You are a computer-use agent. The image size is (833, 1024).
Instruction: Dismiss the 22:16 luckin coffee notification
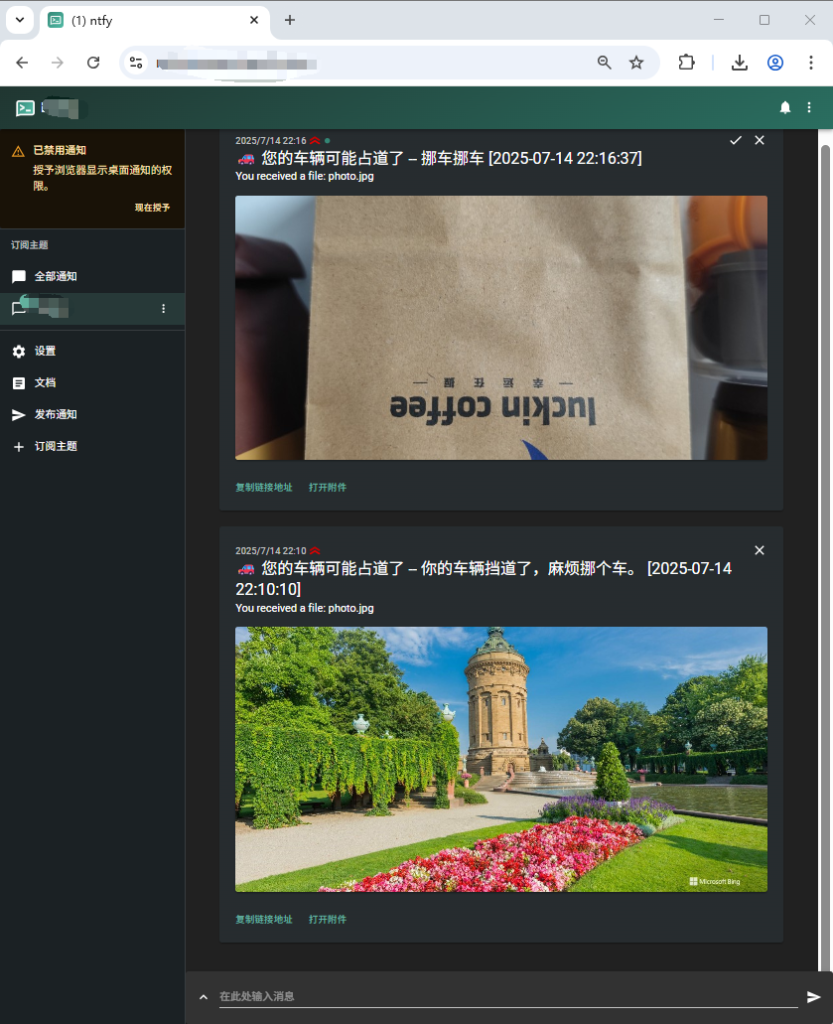click(x=759, y=140)
